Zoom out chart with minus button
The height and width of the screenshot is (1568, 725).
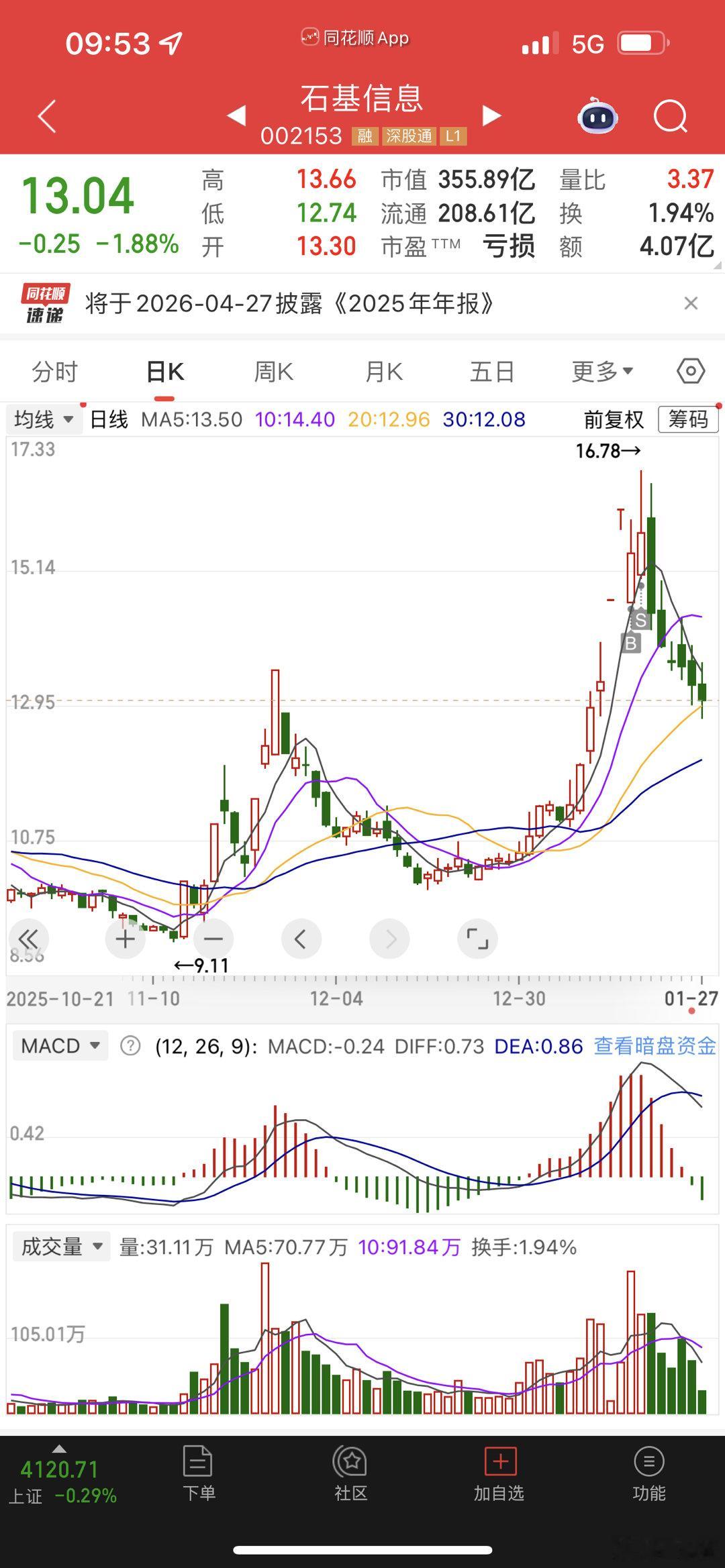pyautogui.click(x=213, y=939)
